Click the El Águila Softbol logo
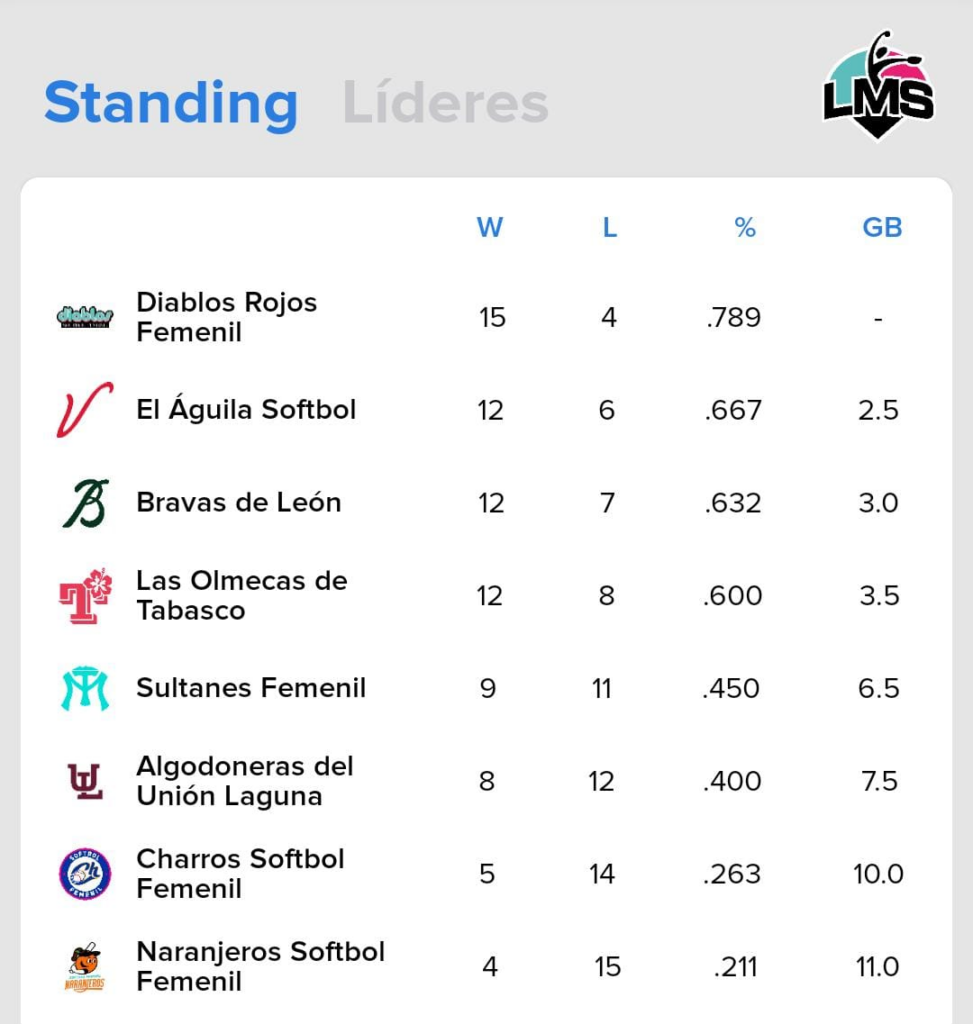The width and height of the screenshot is (973, 1024). 85,410
